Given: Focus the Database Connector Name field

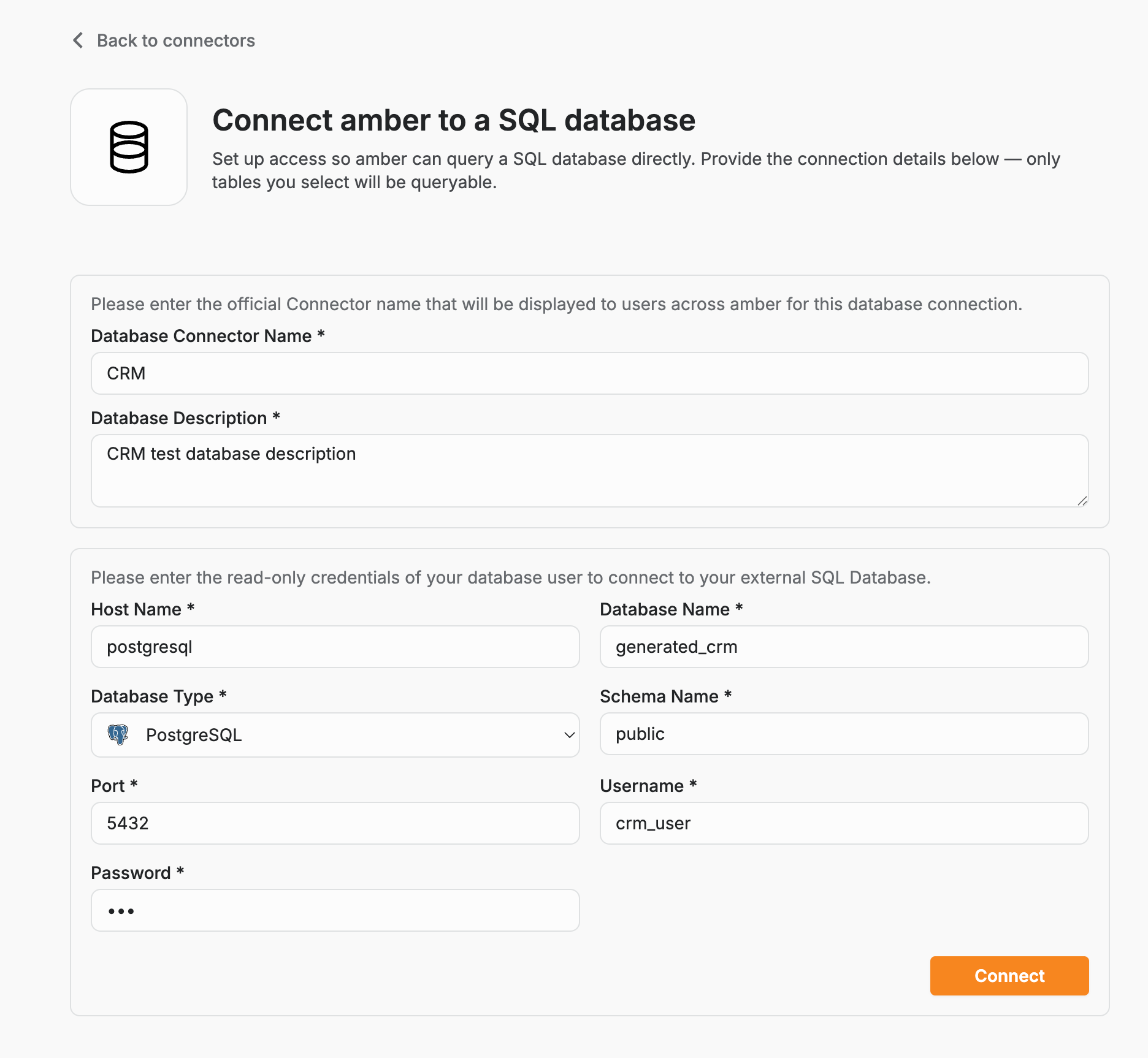Looking at the screenshot, I should point(589,373).
